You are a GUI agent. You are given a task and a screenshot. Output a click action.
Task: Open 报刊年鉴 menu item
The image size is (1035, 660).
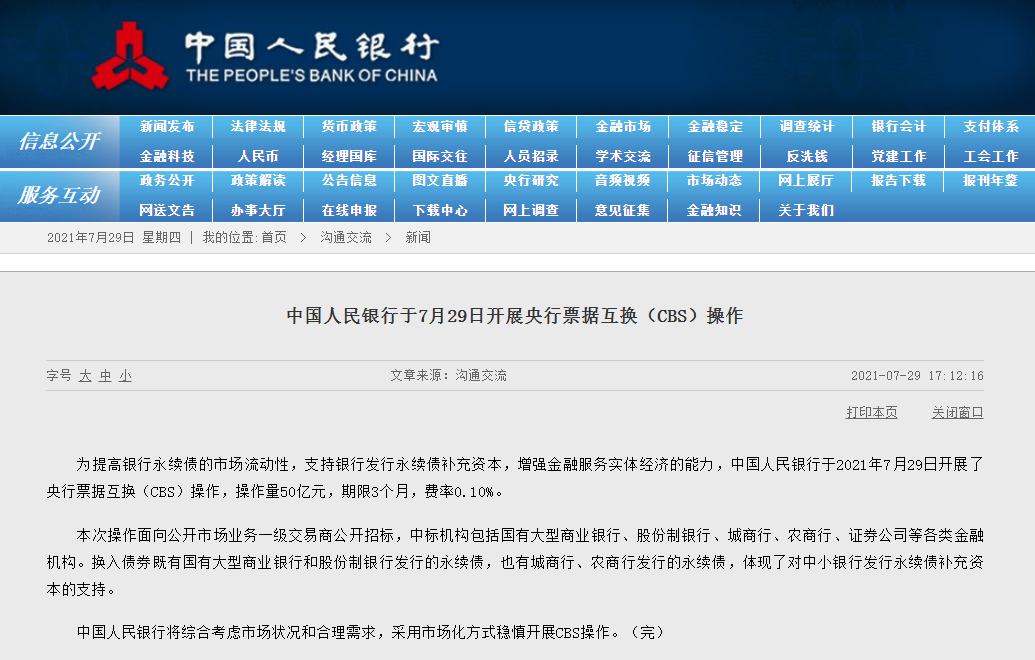pos(991,180)
